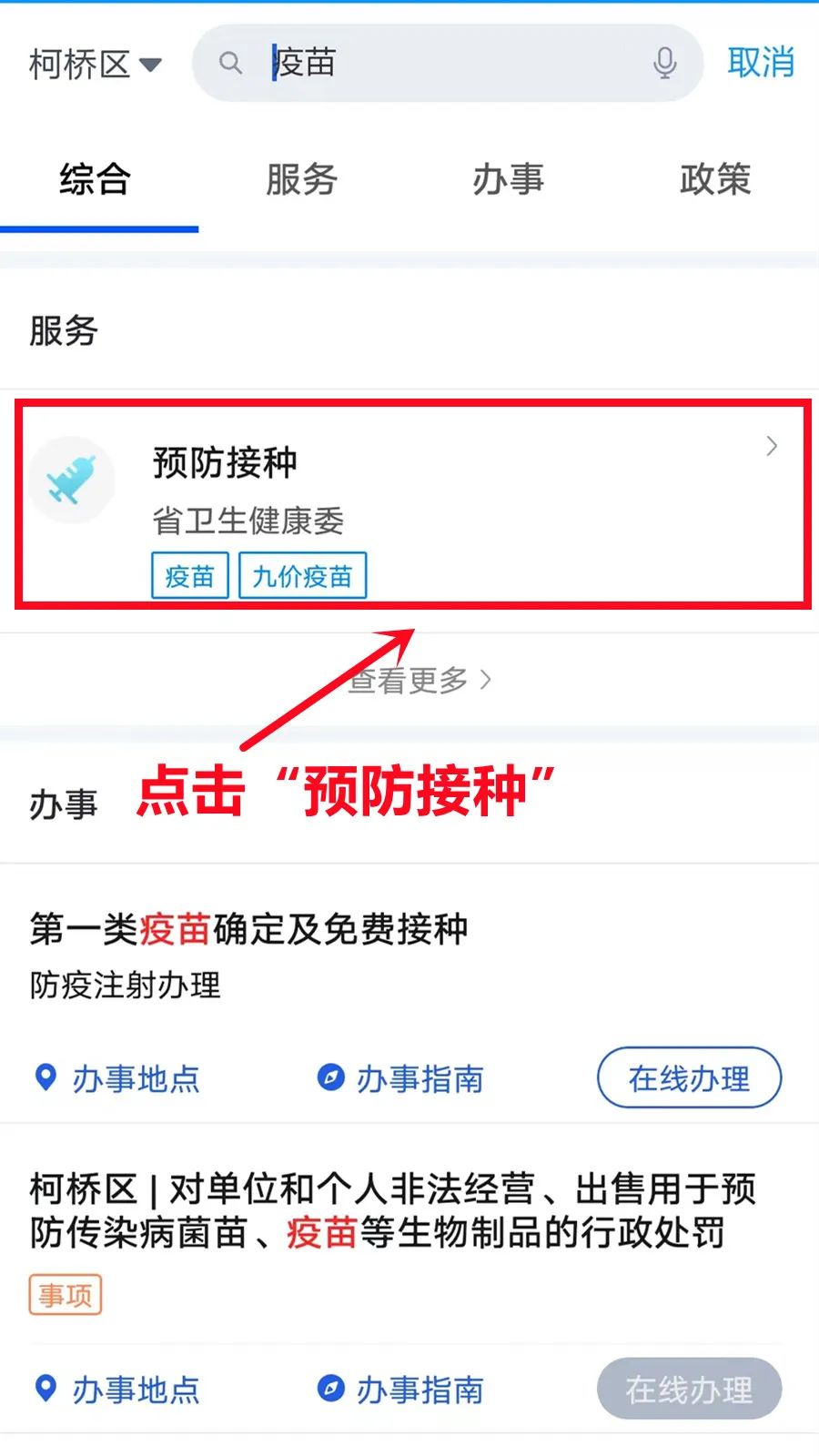This screenshot has height=1456, width=819.
Task: Tap the microphone voice search icon
Action: 665,63
